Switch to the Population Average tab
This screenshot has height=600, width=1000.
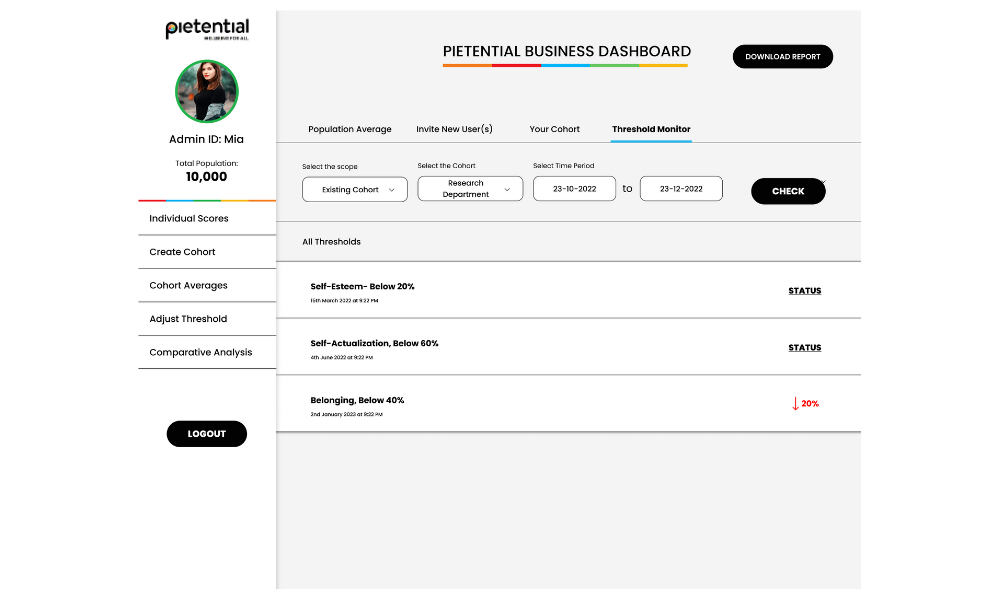point(350,129)
